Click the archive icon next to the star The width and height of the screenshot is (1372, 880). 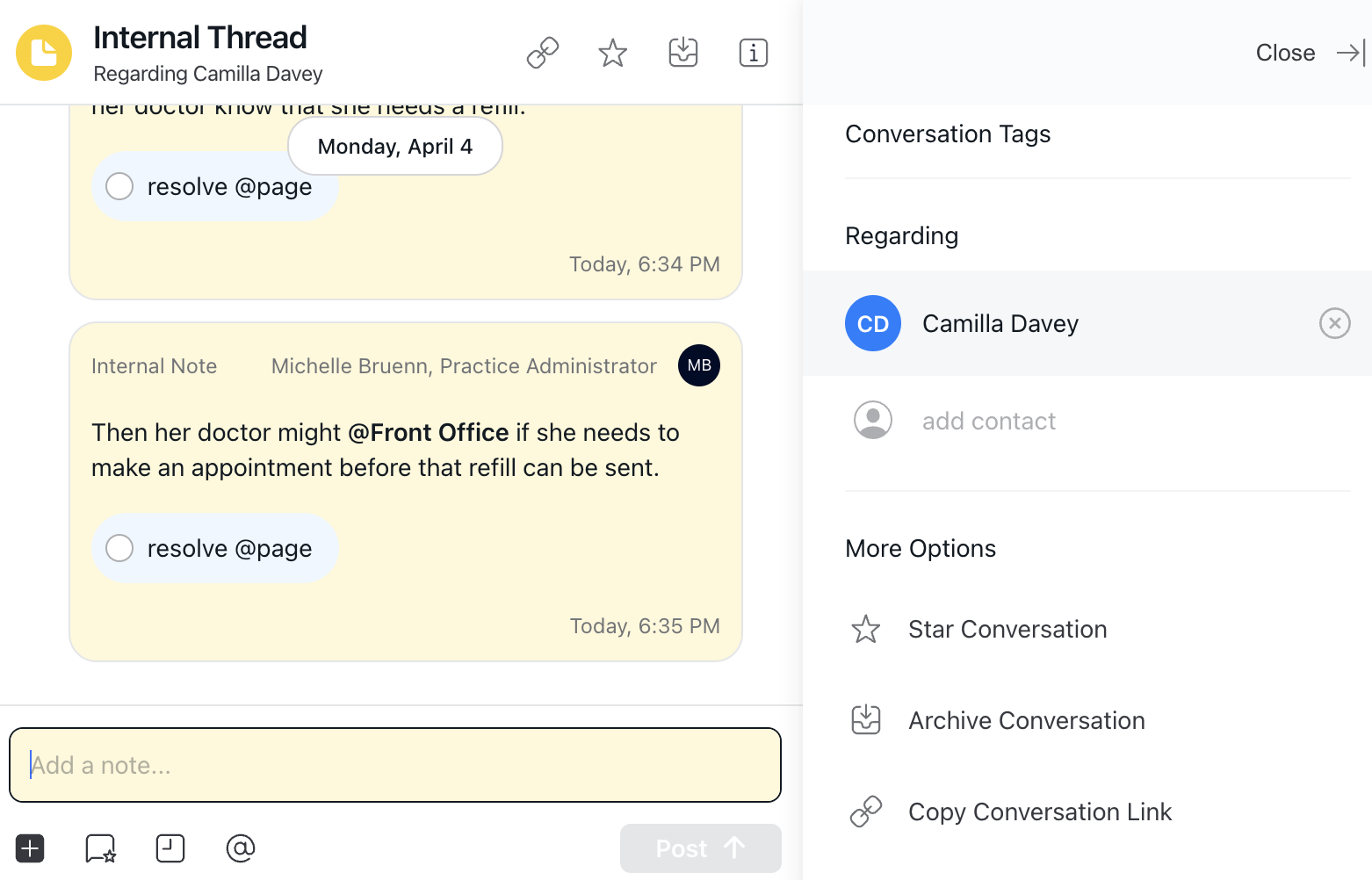(682, 53)
